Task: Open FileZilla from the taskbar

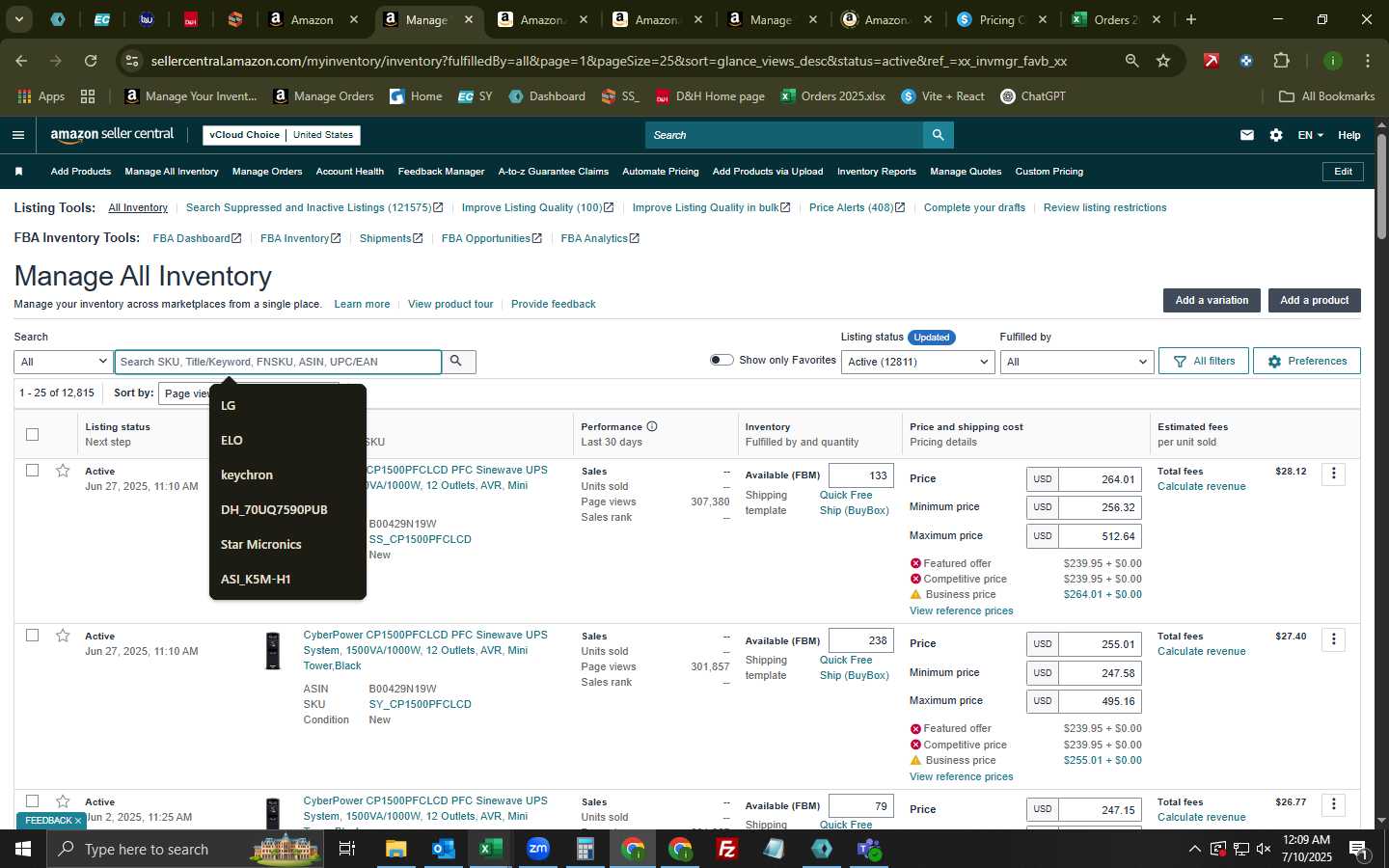Action: pyautogui.click(x=727, y=849)
